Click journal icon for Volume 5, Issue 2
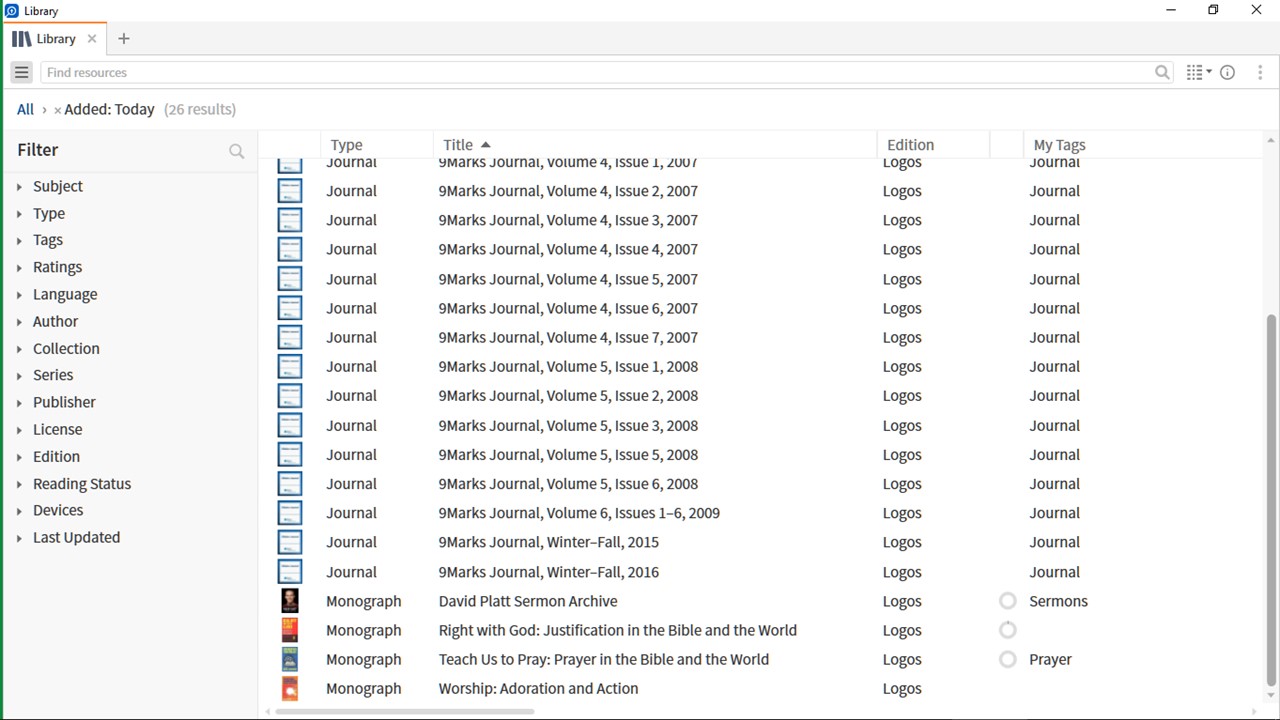Viewport: 1280px width, 720px height. [x=290, y=396]
